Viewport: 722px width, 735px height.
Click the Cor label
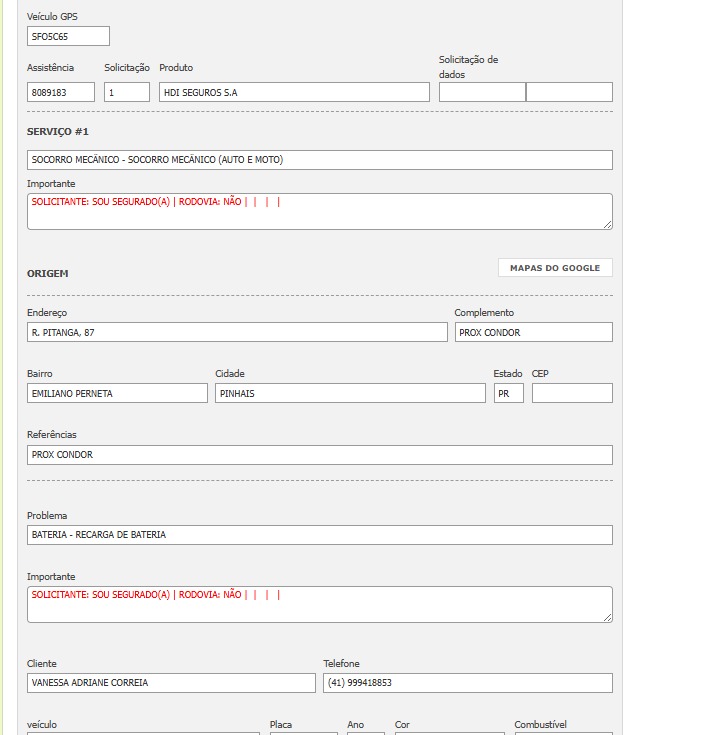tap(402, 725)
